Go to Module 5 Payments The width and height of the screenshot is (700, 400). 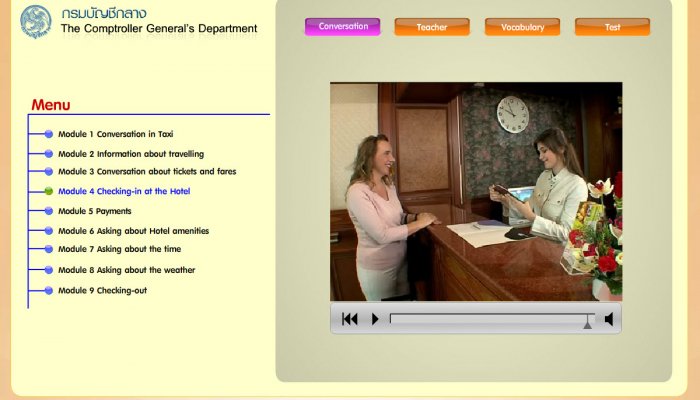tap(95, 211)
